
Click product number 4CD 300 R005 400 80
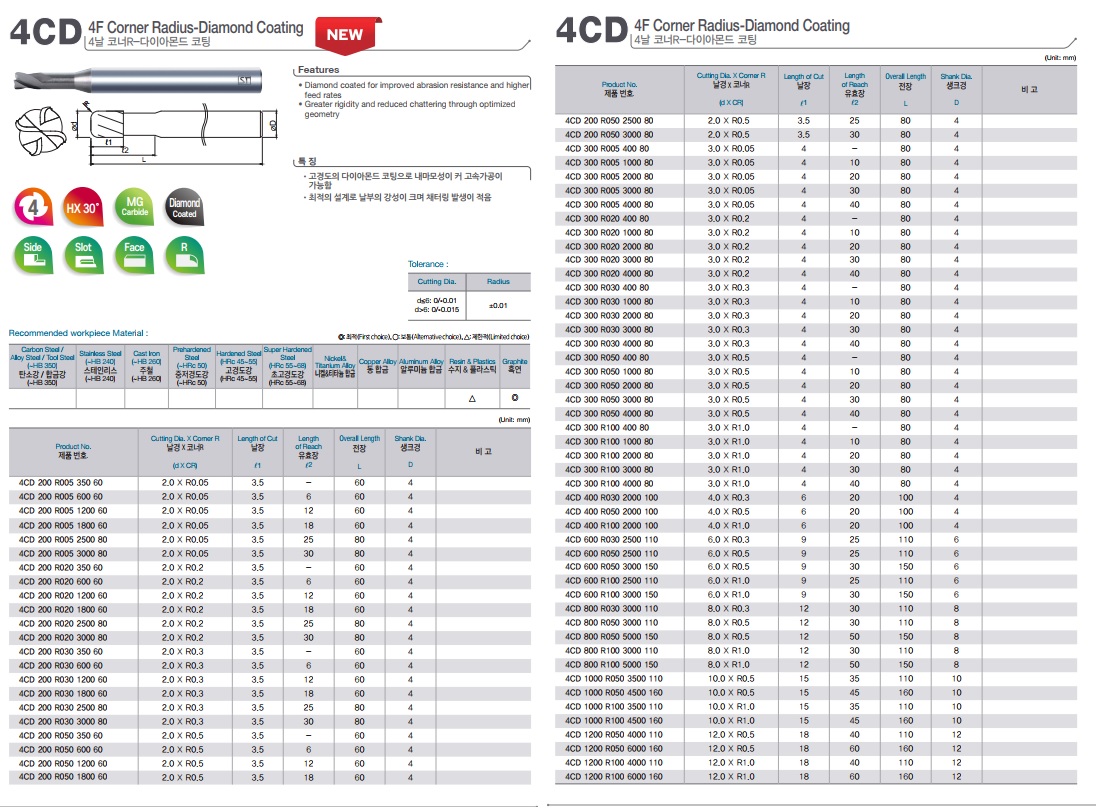coord(607,149)
